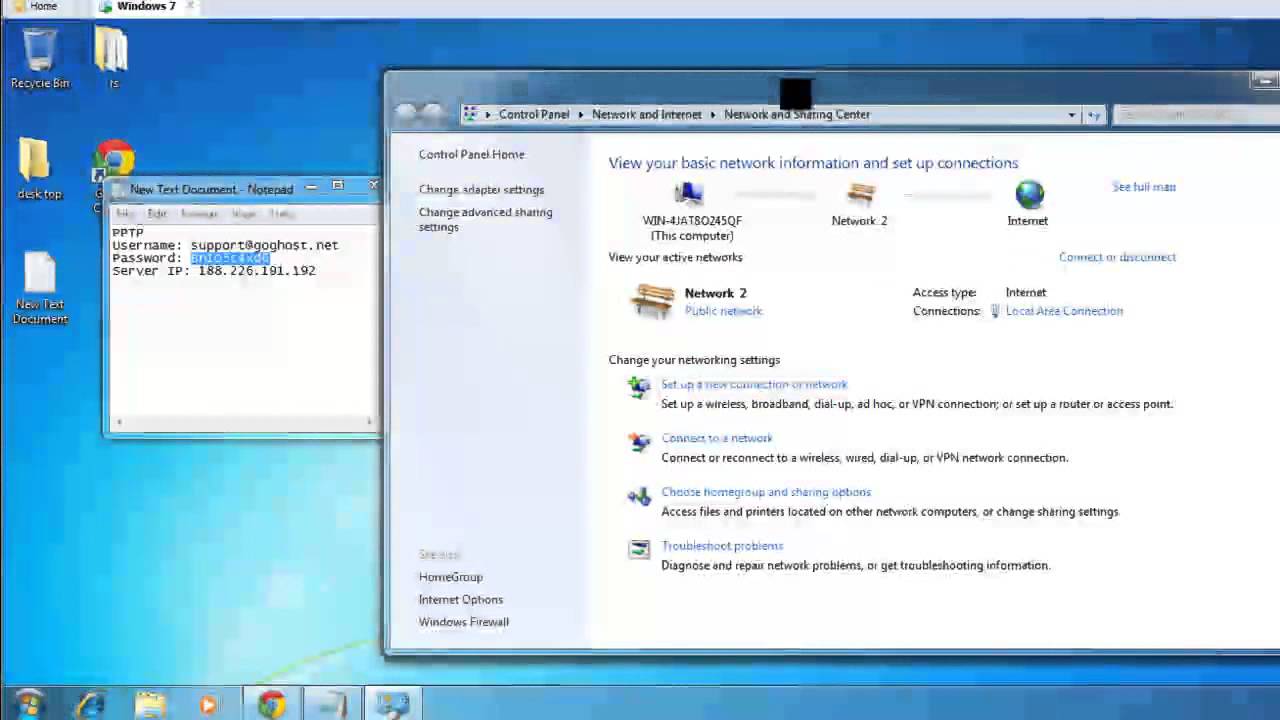Open Windows Firewall link
Screen dimensions: 1280x720
[x=463, y=622]
